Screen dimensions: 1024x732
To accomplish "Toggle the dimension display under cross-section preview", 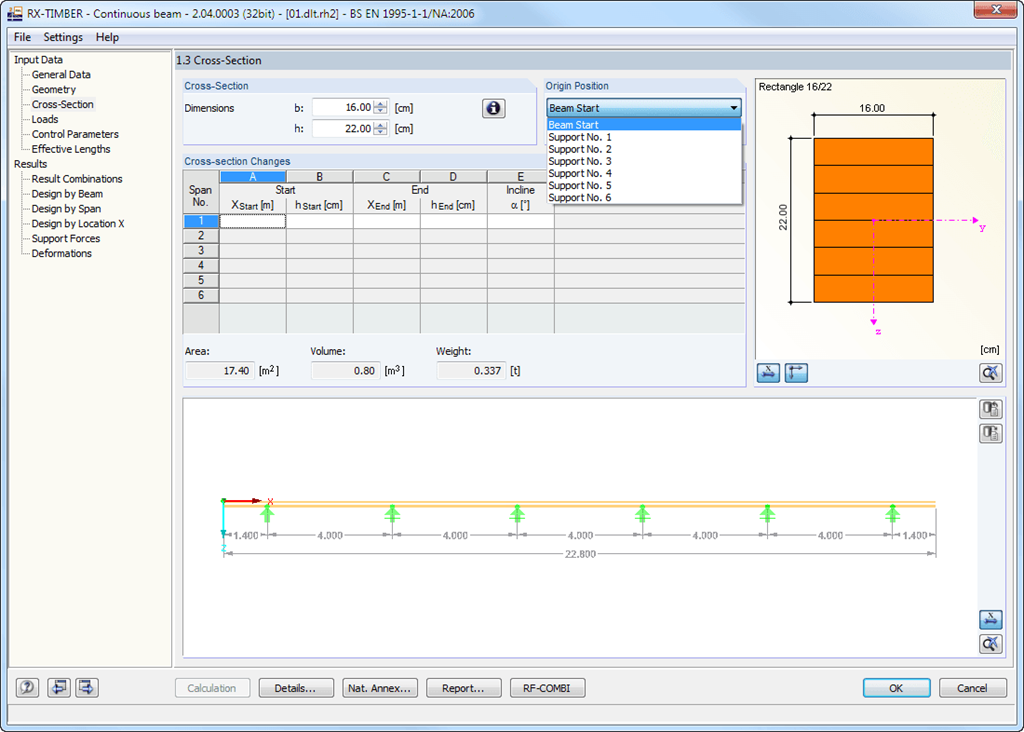I will coord(768,373).
